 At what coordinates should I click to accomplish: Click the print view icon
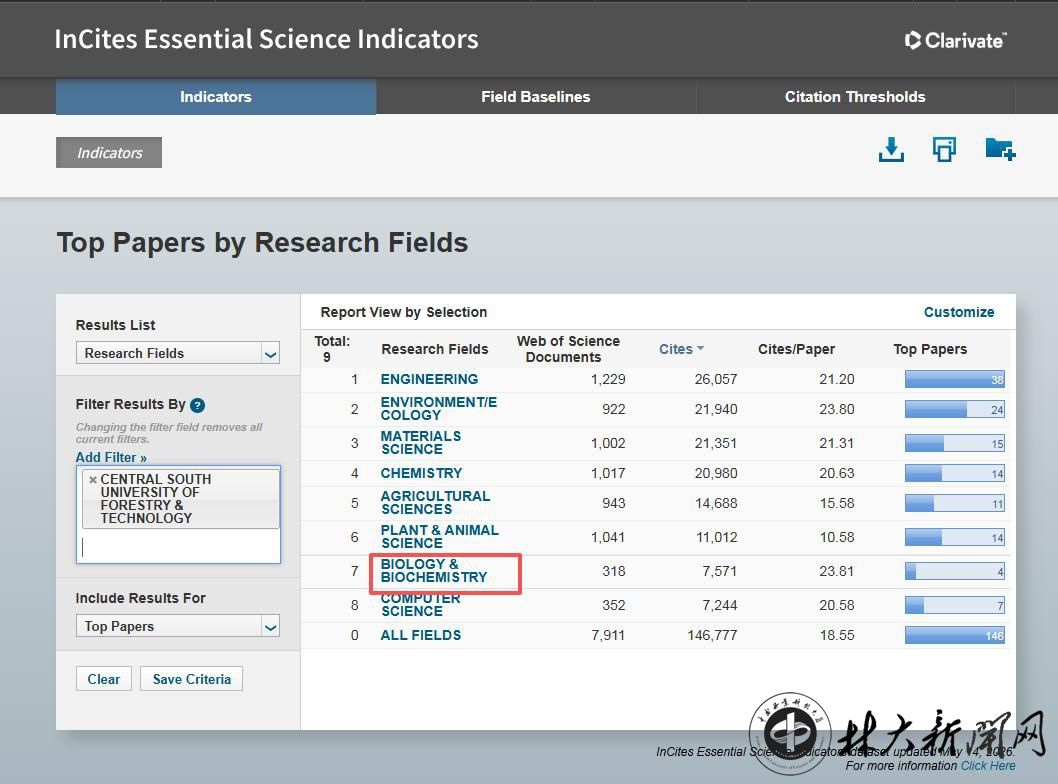[x=944, y=149]
